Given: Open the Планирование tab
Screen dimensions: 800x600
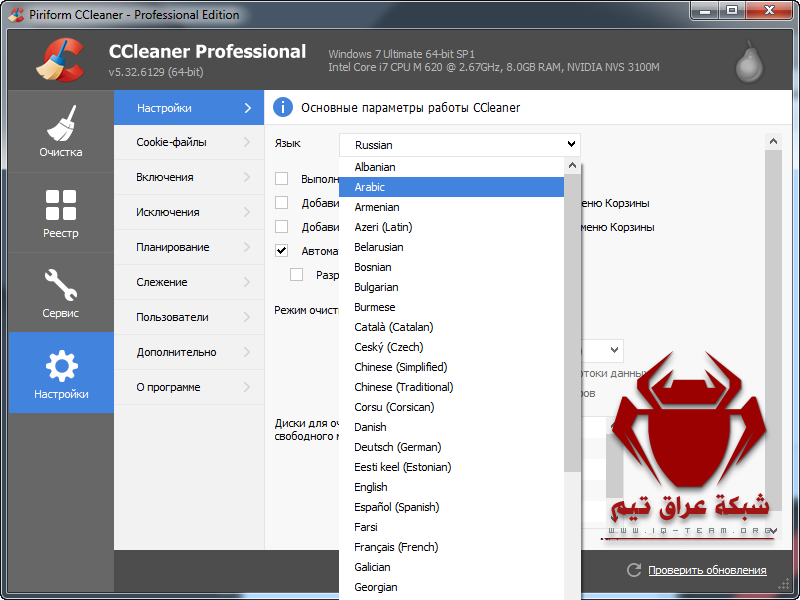Looking at the screenshot, I should point(189,247).
